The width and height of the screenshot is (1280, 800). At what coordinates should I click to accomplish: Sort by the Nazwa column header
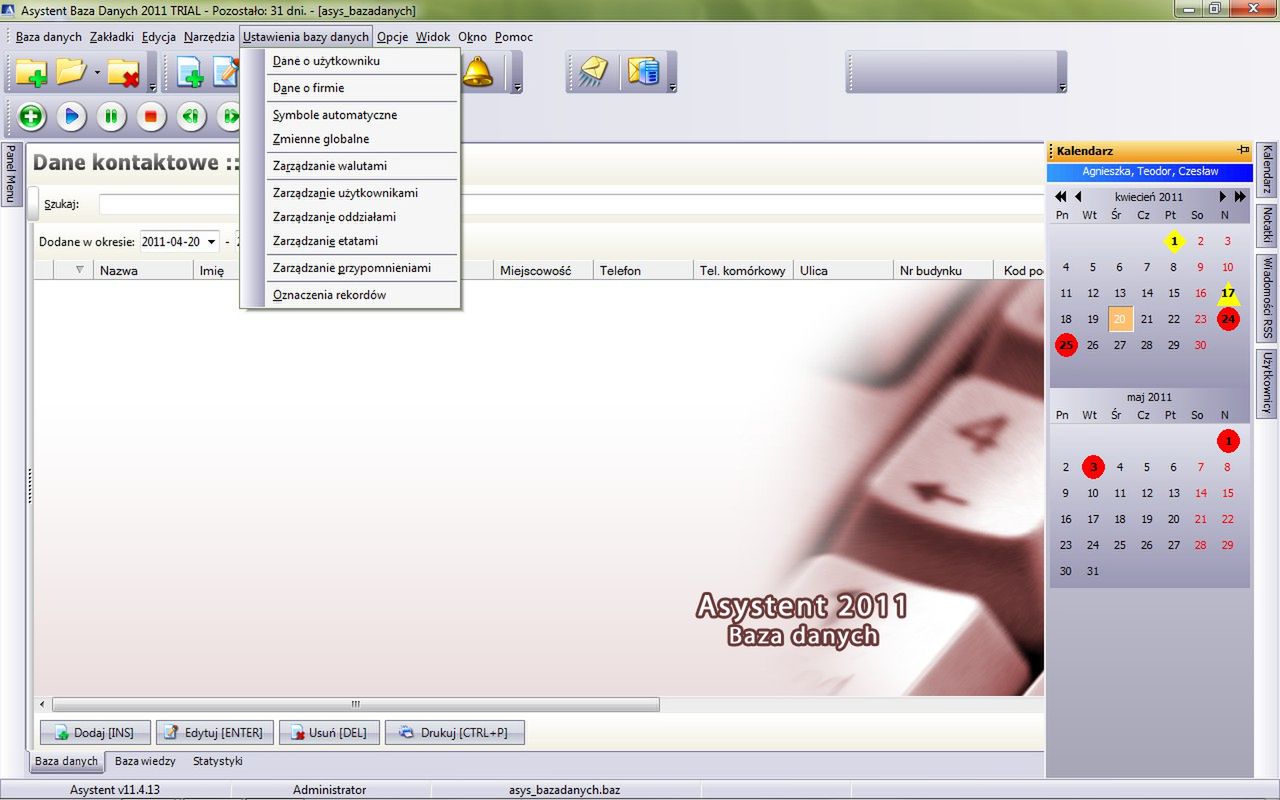(144, 270)
